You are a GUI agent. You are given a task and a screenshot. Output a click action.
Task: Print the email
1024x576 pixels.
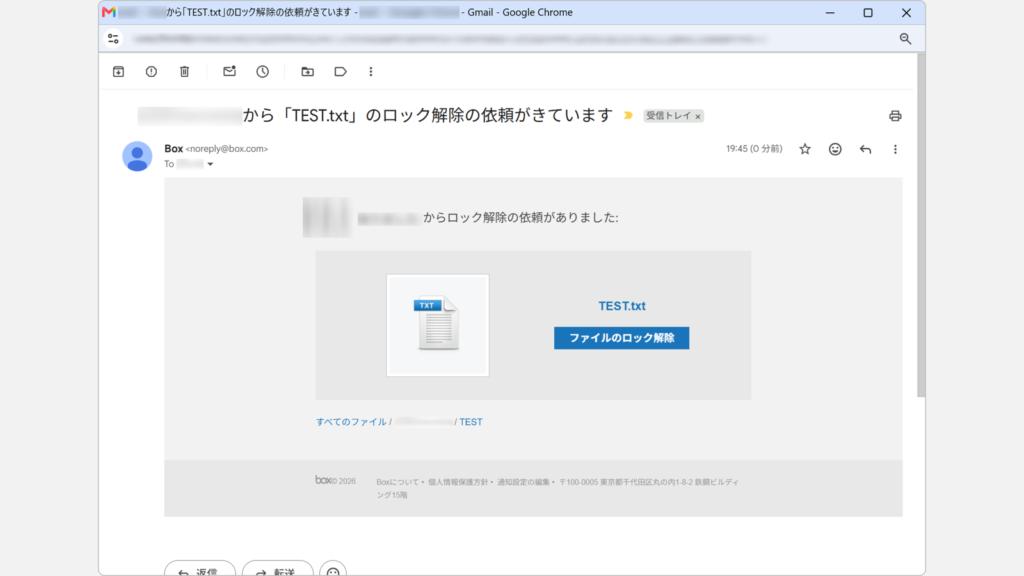pos(895,116)
